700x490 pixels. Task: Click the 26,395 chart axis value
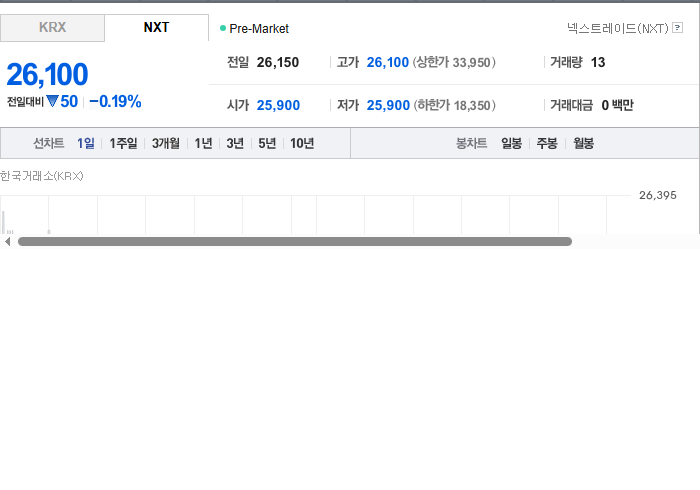[x=658, y=195]
